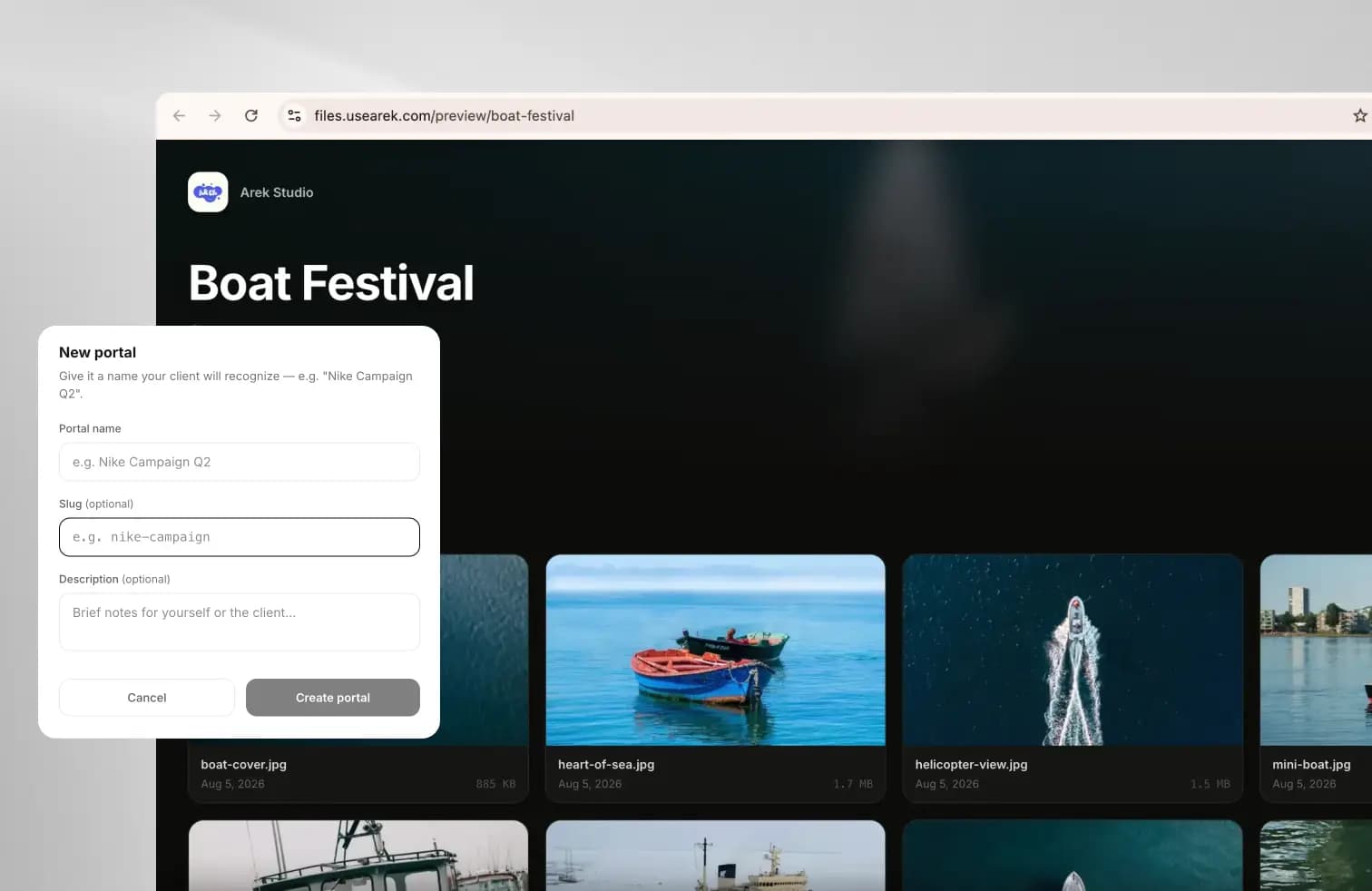Click the 885 KB file size
Screen dimensions: 1372x891
click(495, 784)
